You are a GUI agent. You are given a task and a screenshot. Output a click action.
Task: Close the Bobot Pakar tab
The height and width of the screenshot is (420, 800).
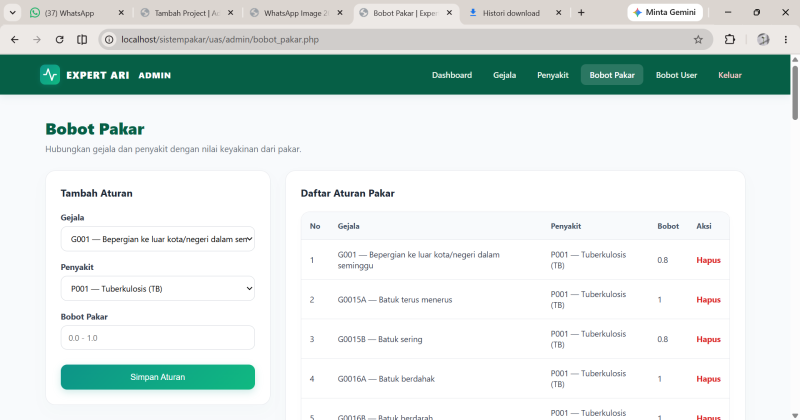coord(449,13)
